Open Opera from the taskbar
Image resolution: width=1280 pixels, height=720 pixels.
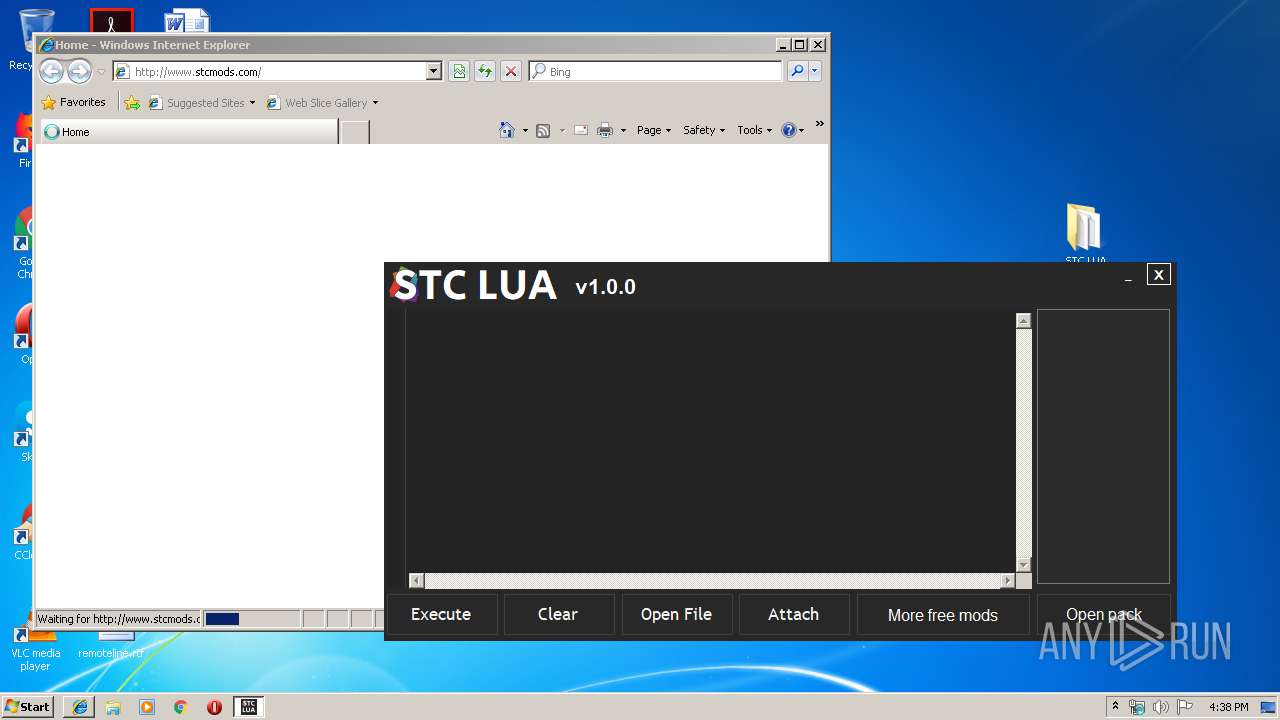[x=214, y=707]
